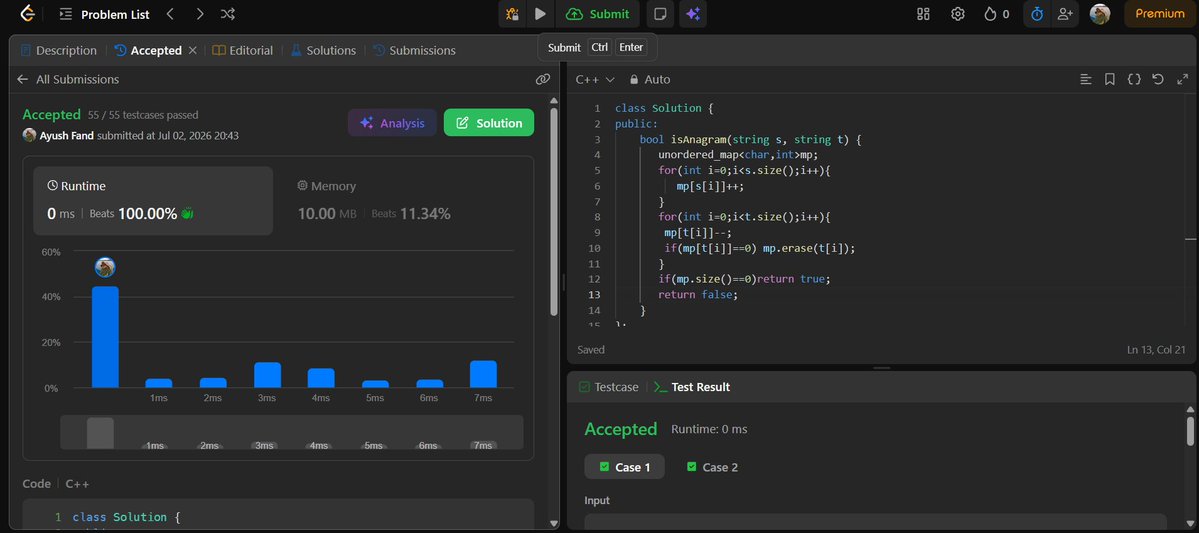Switch to the Solutions tab
The image size is (1199, 533).
tap(323, 50)
